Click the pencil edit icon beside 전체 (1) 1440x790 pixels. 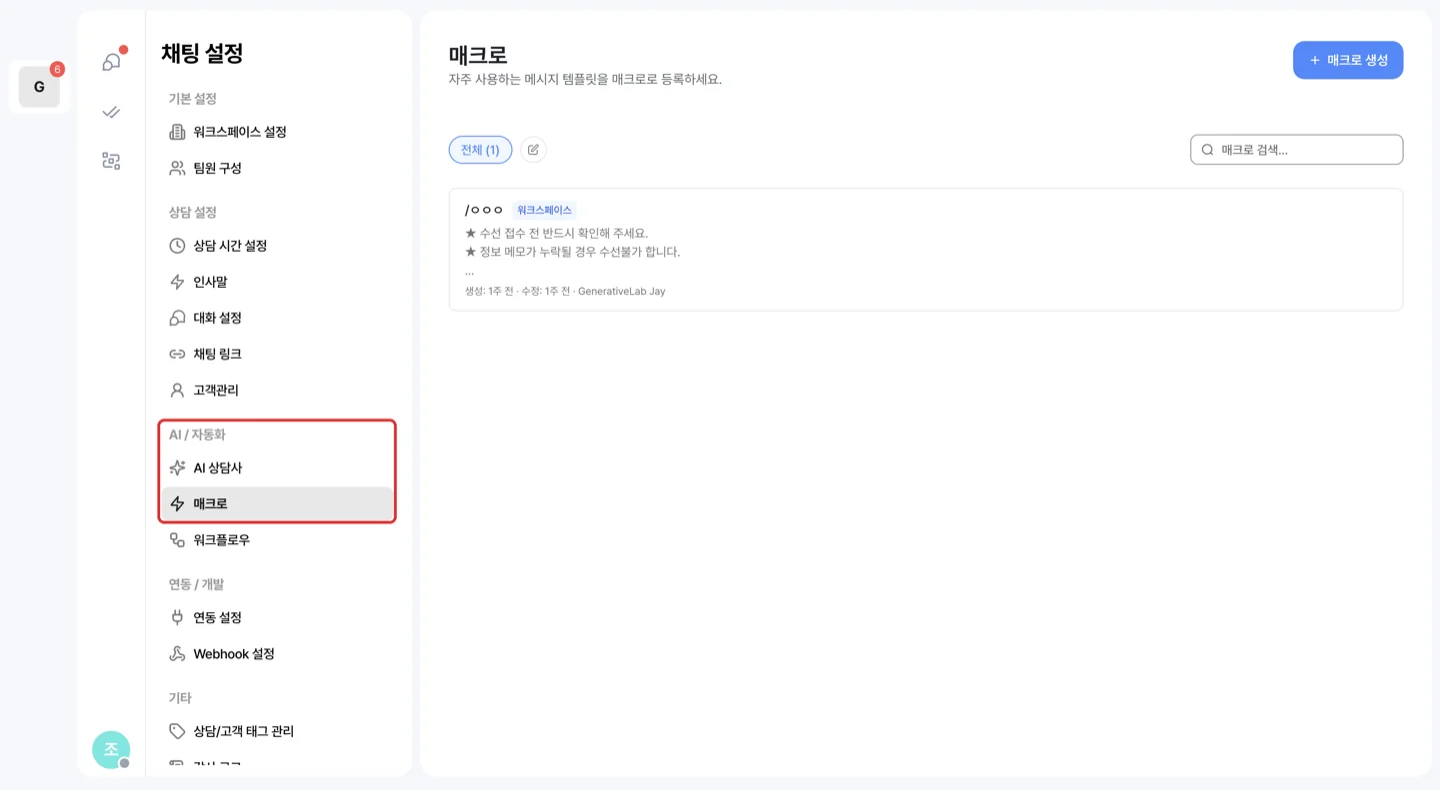[533, 150]
